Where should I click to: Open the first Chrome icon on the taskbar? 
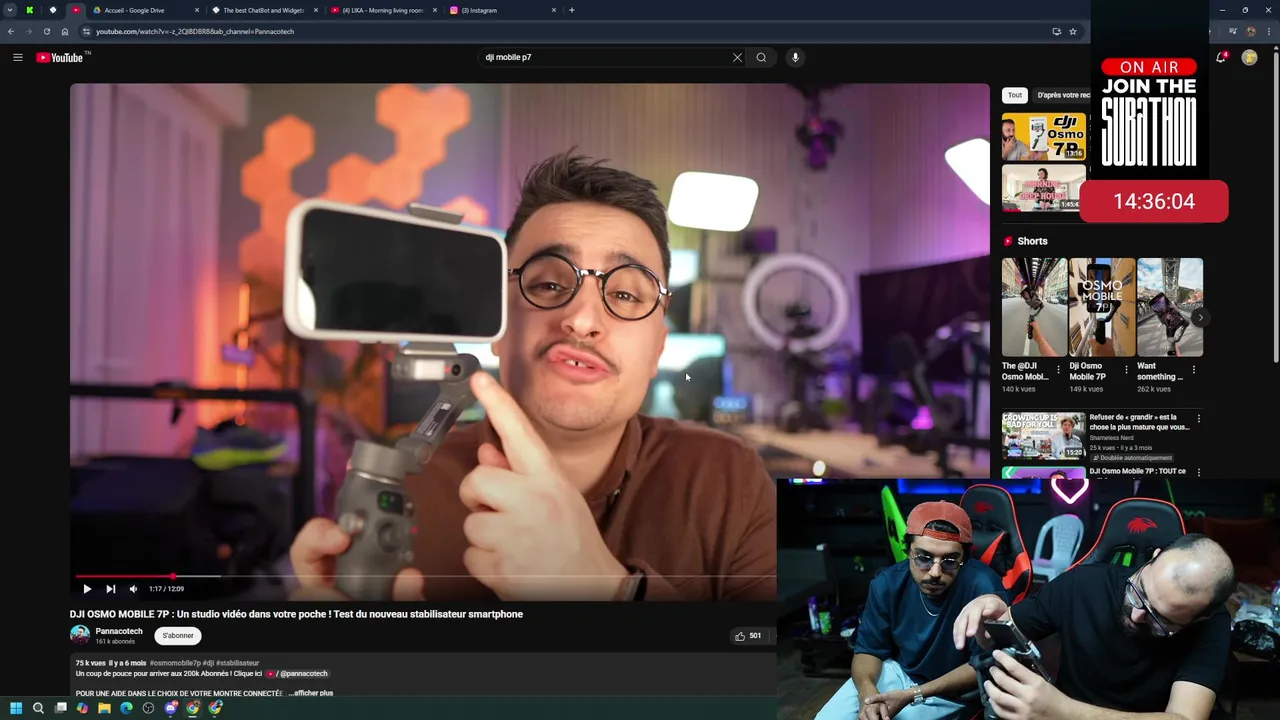(193, 708)
